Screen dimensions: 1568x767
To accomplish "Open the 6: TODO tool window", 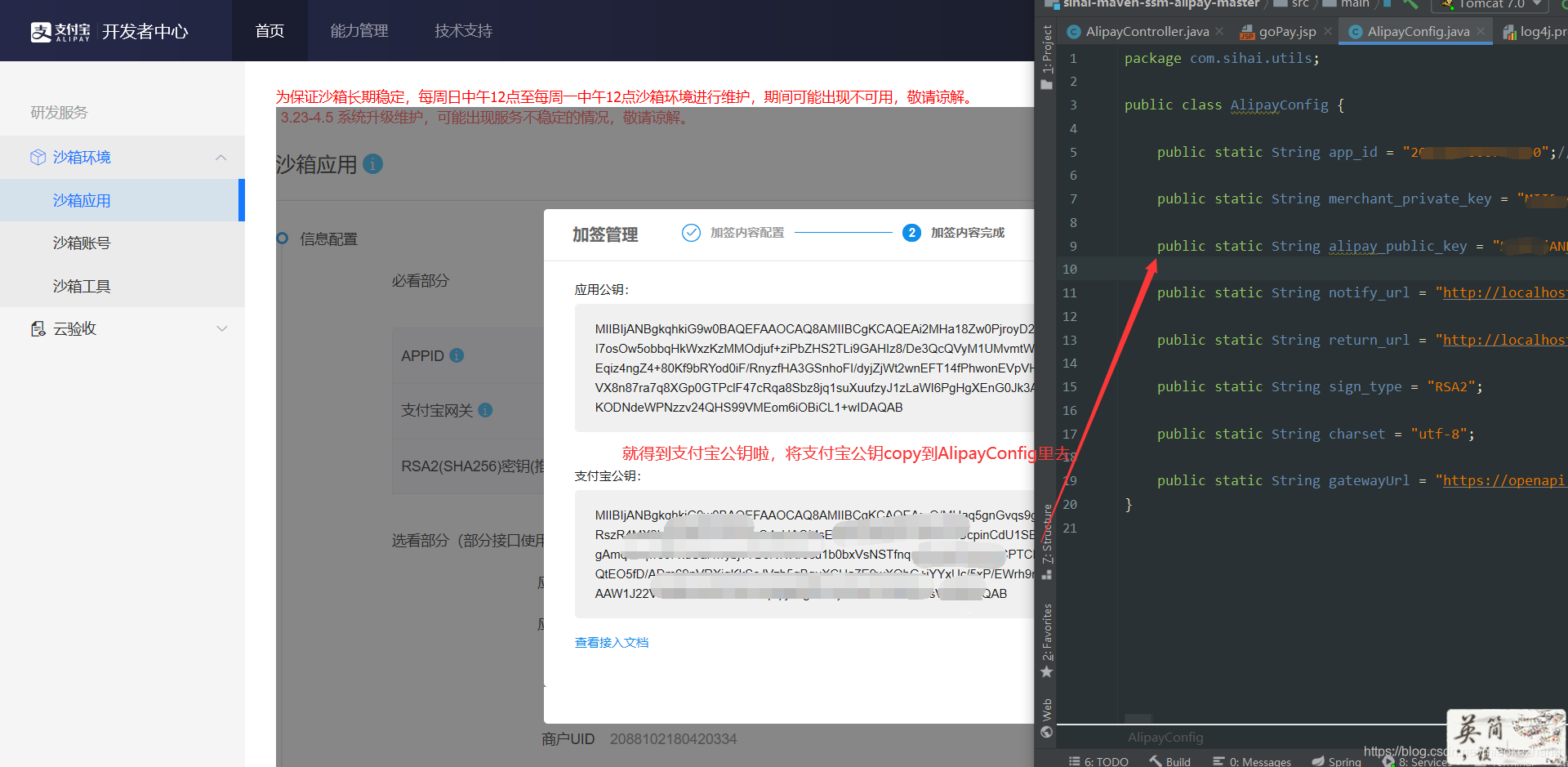I will point(1098,761).
